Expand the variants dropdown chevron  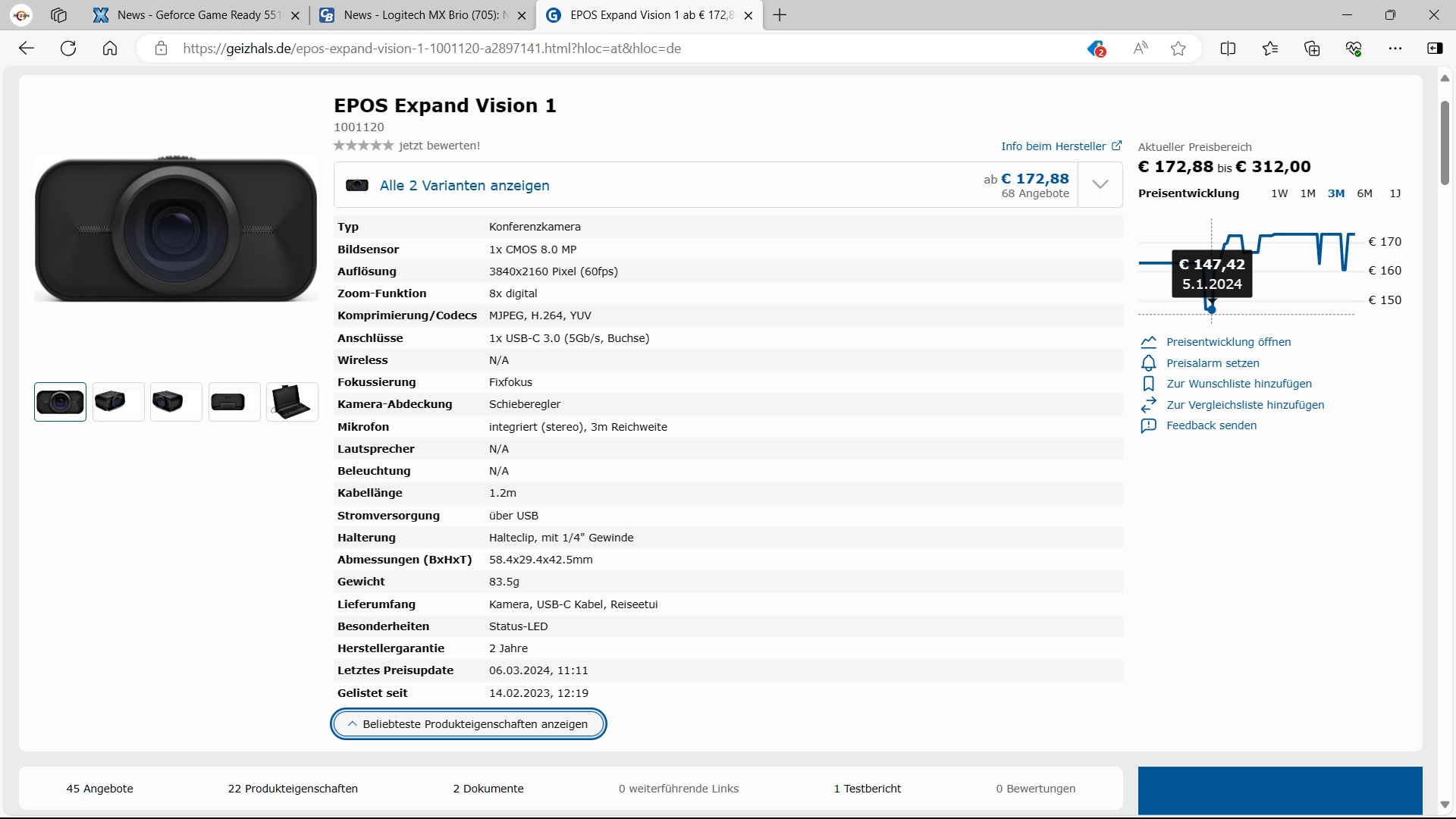1100,184
